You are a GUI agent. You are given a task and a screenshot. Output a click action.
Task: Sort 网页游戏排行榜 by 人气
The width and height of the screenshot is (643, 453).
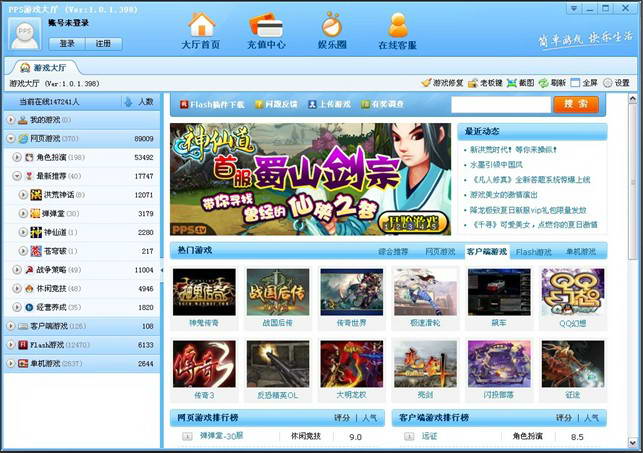[369, 418]
